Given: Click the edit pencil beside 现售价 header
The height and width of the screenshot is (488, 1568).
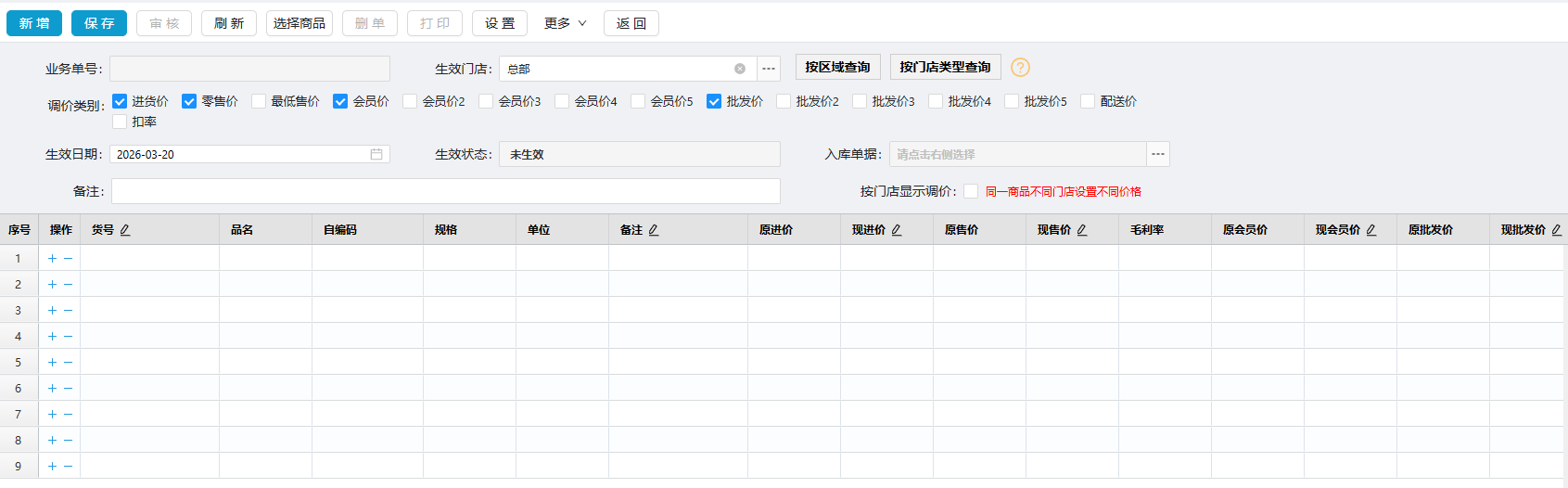Looking at the screenshot, I should tap(1082, 230).
